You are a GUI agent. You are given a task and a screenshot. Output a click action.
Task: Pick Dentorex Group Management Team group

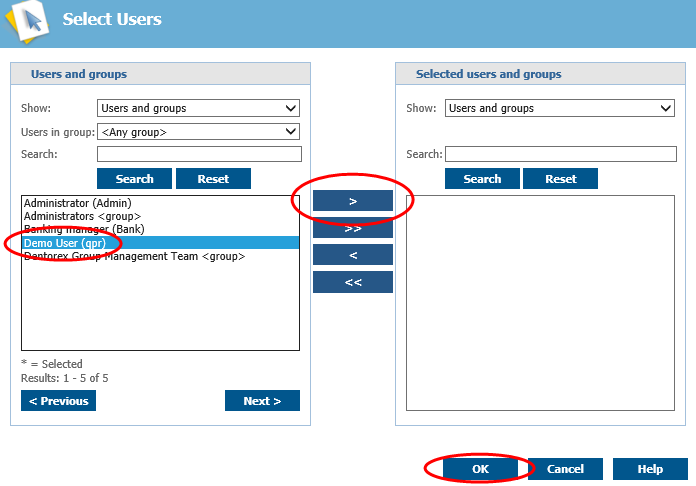pyautogui.click(x=134, y=256)
